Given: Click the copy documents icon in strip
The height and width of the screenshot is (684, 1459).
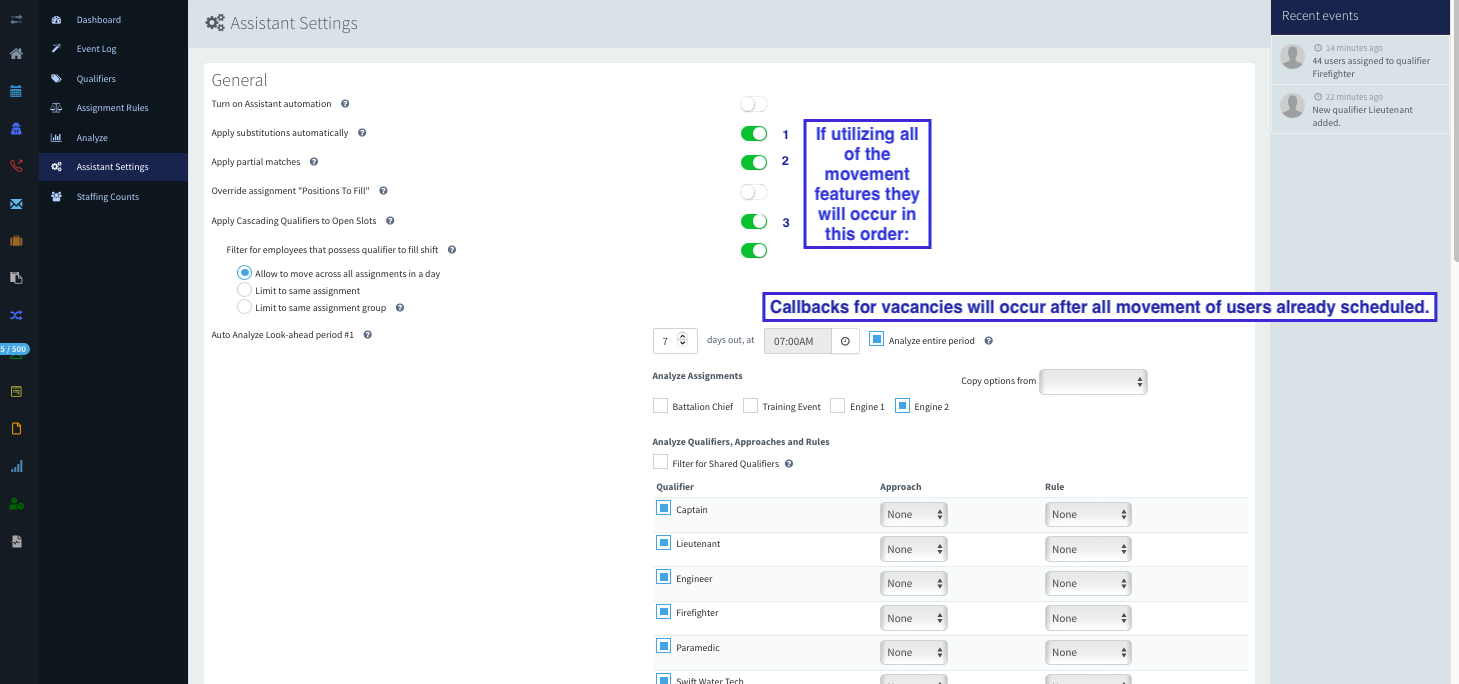Looking at the screenshot, I should coord(16,278).
